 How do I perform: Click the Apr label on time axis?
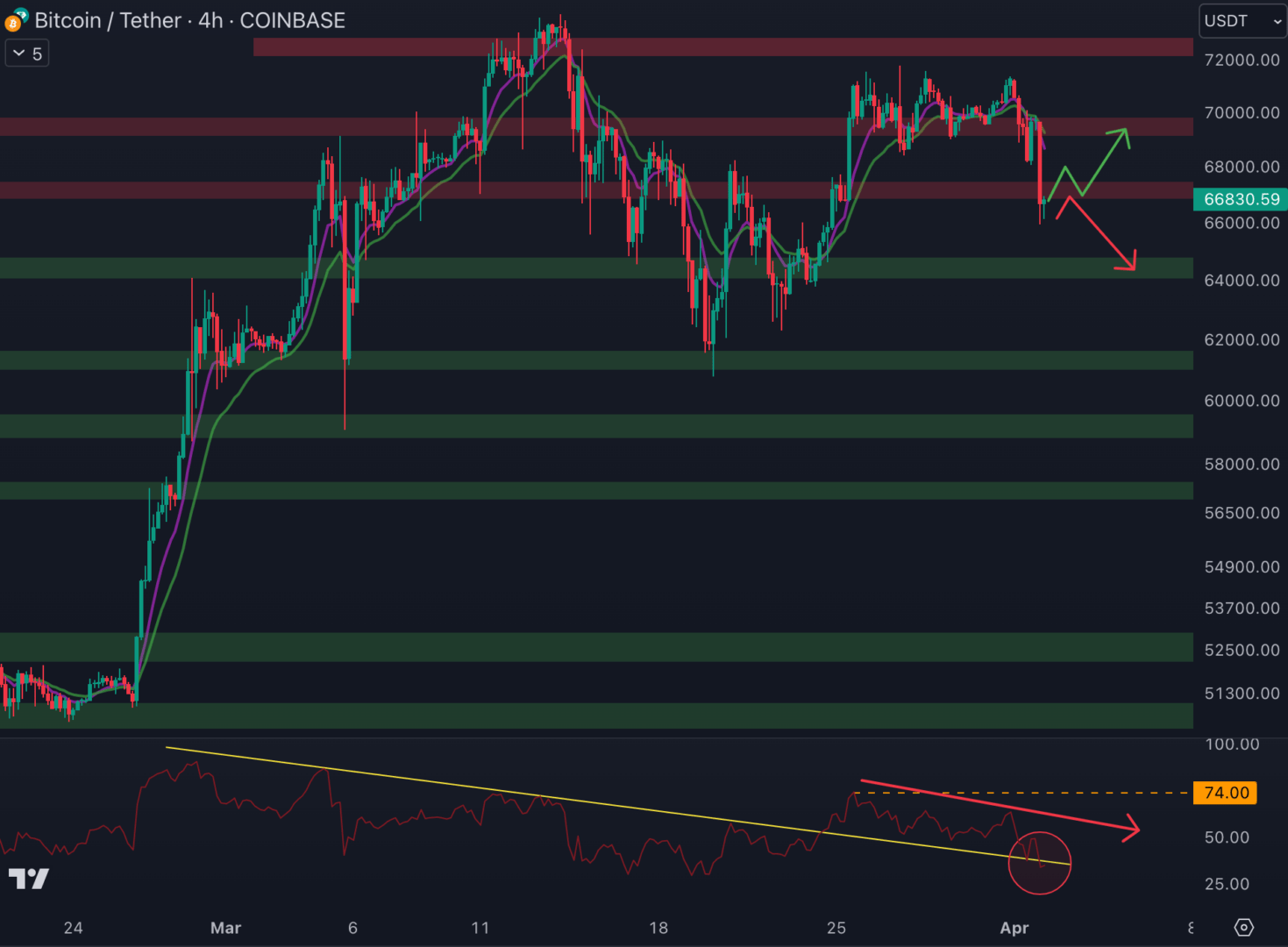(x=1014, y=928)
